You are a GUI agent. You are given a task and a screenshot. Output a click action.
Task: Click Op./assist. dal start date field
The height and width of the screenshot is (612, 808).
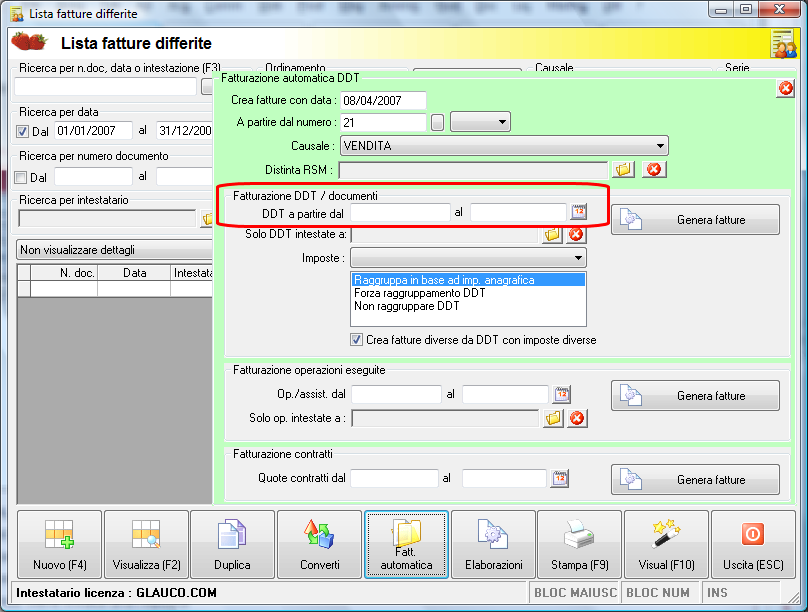pos(396,394)
